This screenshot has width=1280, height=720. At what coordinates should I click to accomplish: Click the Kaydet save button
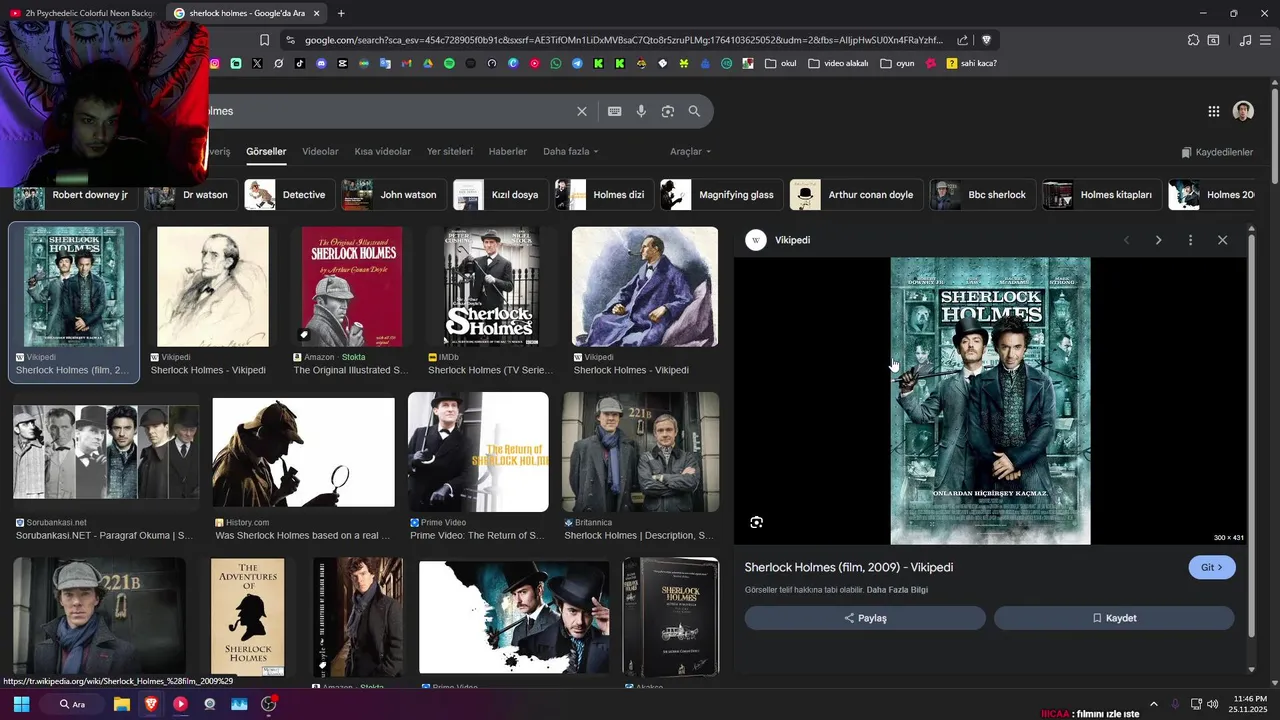(1114, 618)
